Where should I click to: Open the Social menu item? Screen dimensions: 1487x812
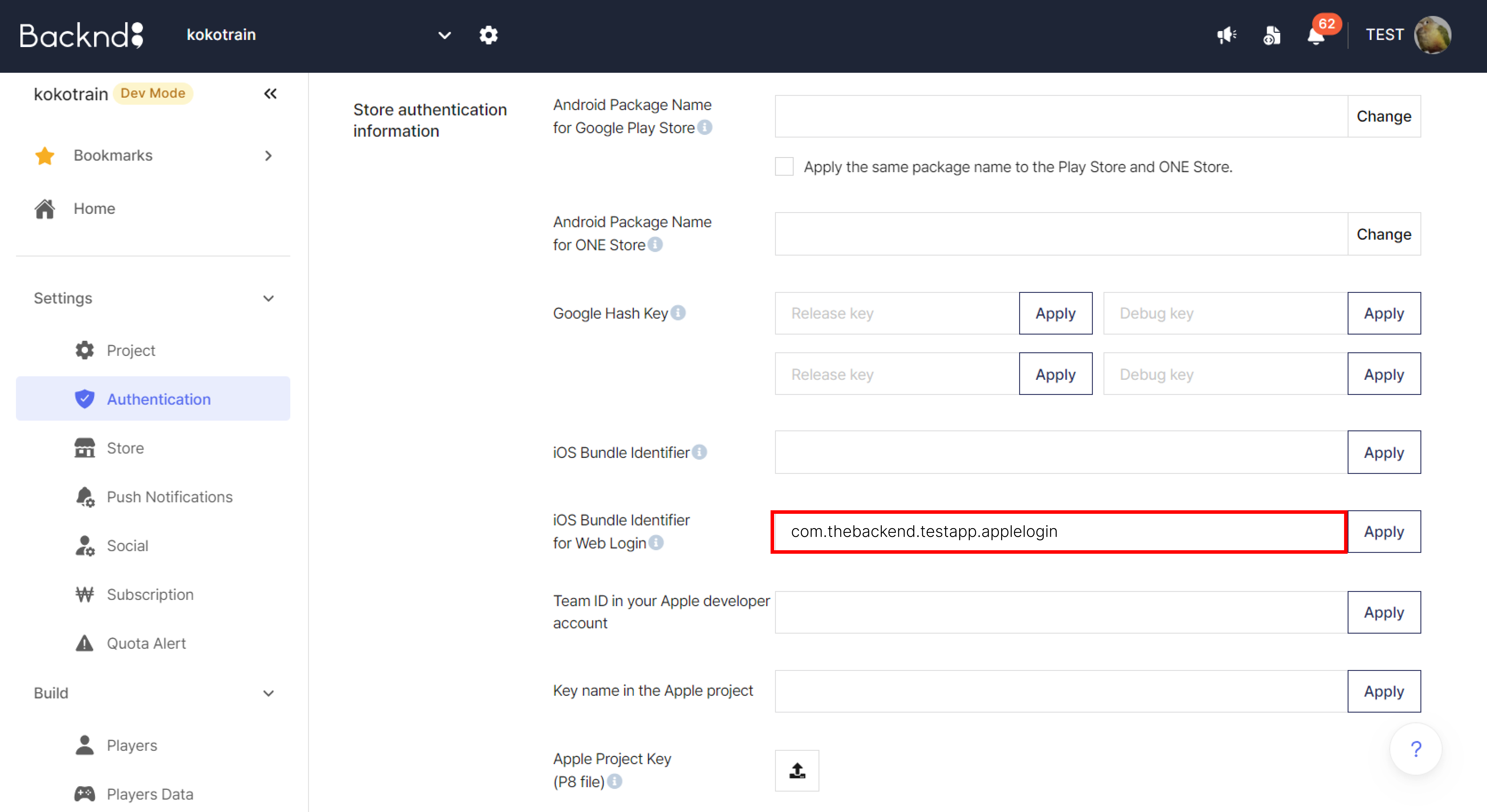(153, 546)
